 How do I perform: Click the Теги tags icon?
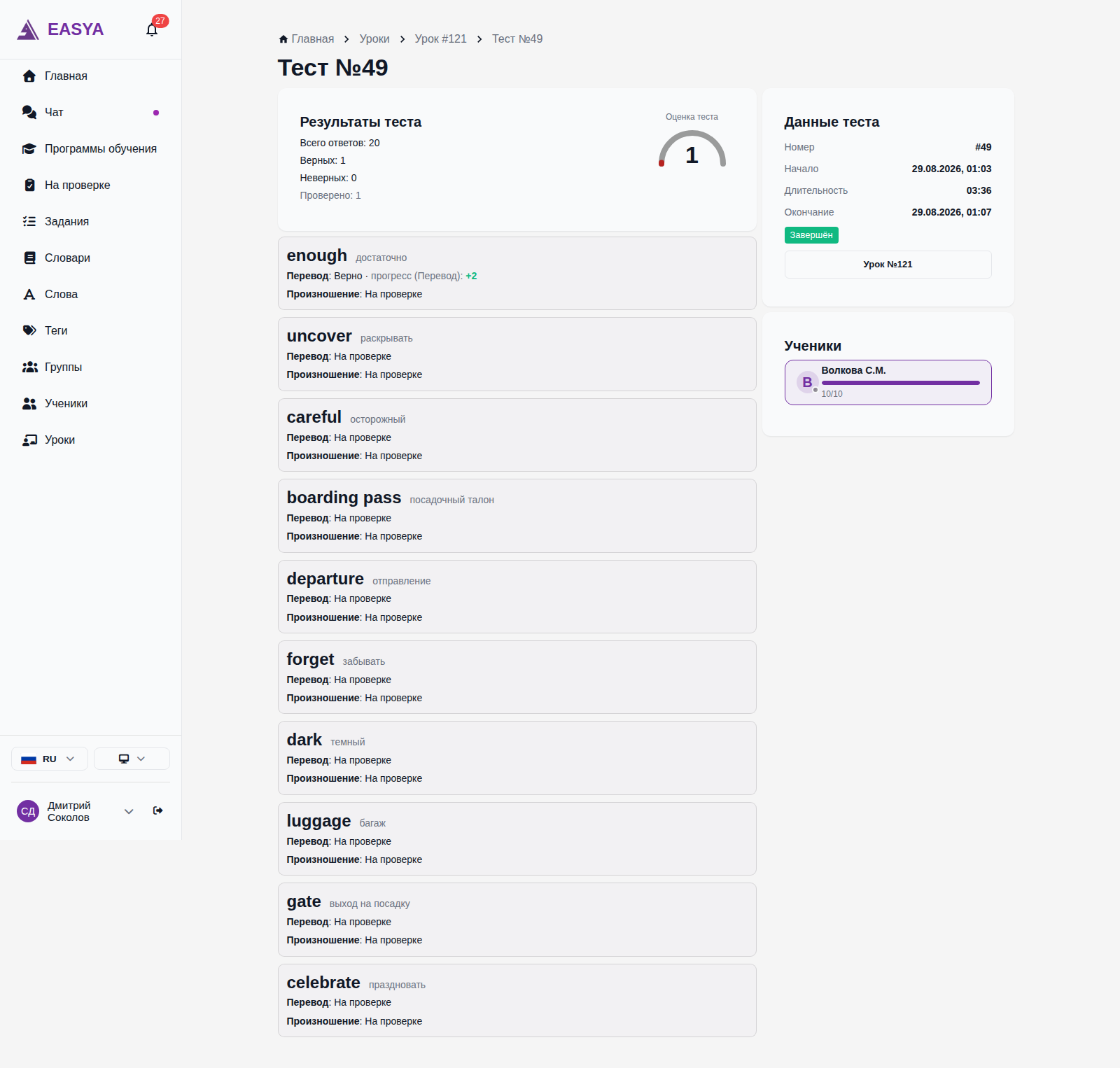(x=29, y=330)
